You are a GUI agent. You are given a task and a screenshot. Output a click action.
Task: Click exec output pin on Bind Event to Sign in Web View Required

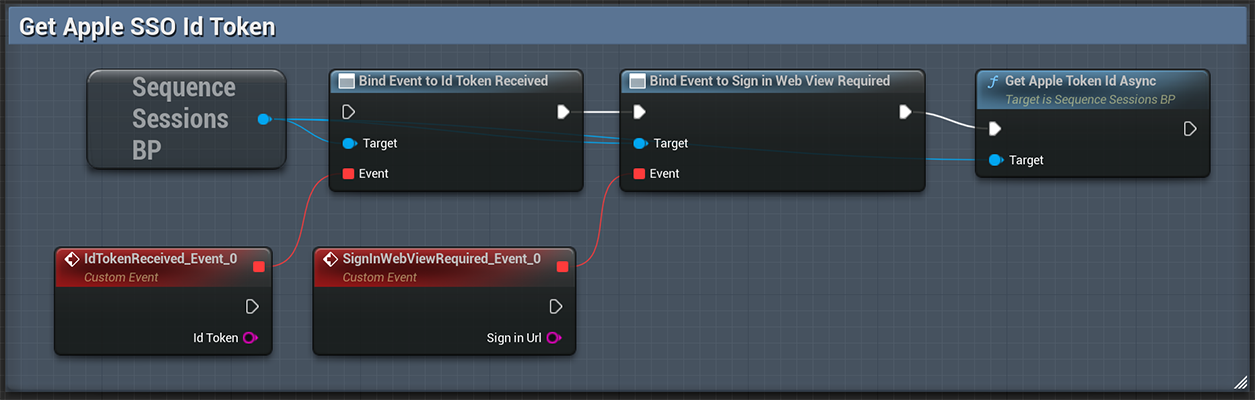[905, 111]
